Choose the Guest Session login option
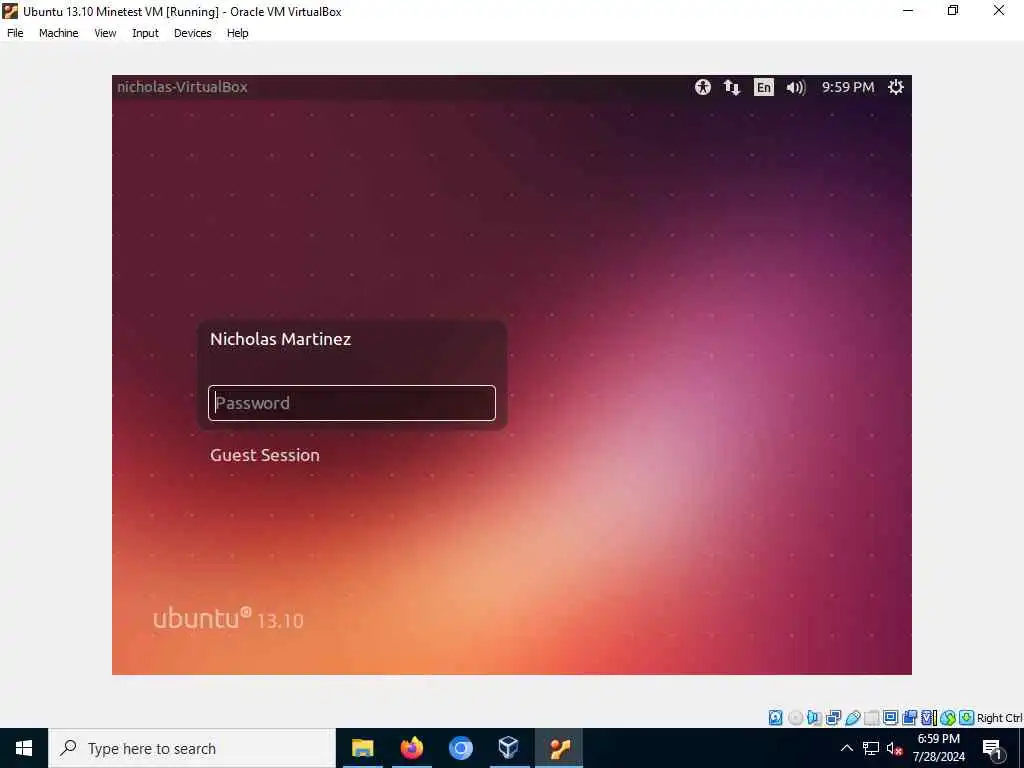This screenshot has width=1024, height=768. [264, 455]
